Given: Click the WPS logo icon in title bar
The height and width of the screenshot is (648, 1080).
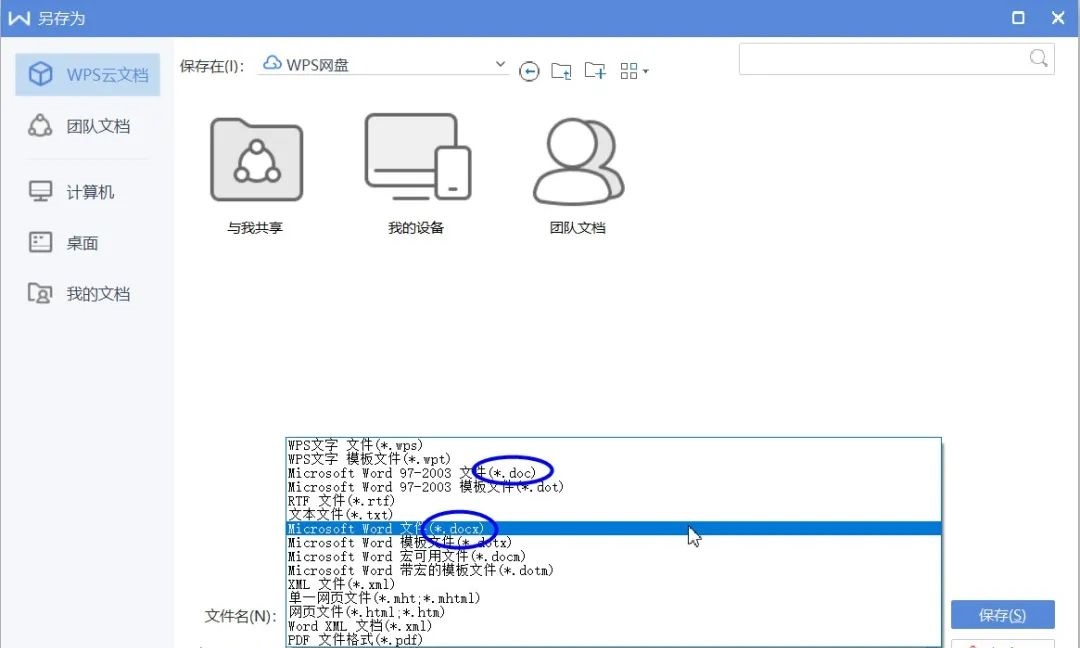Looking at the screenshot, I should click(x=19, y=18).
